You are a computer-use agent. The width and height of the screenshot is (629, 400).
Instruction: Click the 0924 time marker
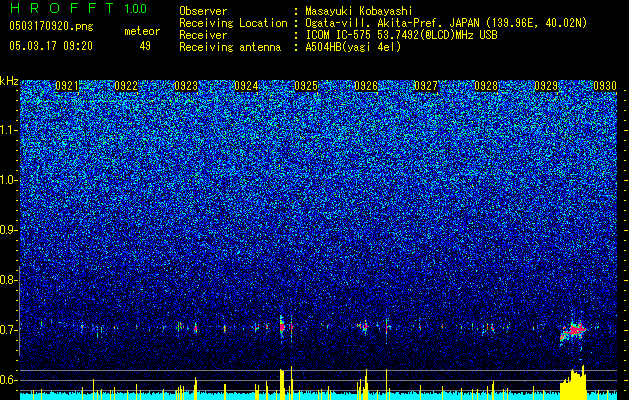(x=246, y=86)
